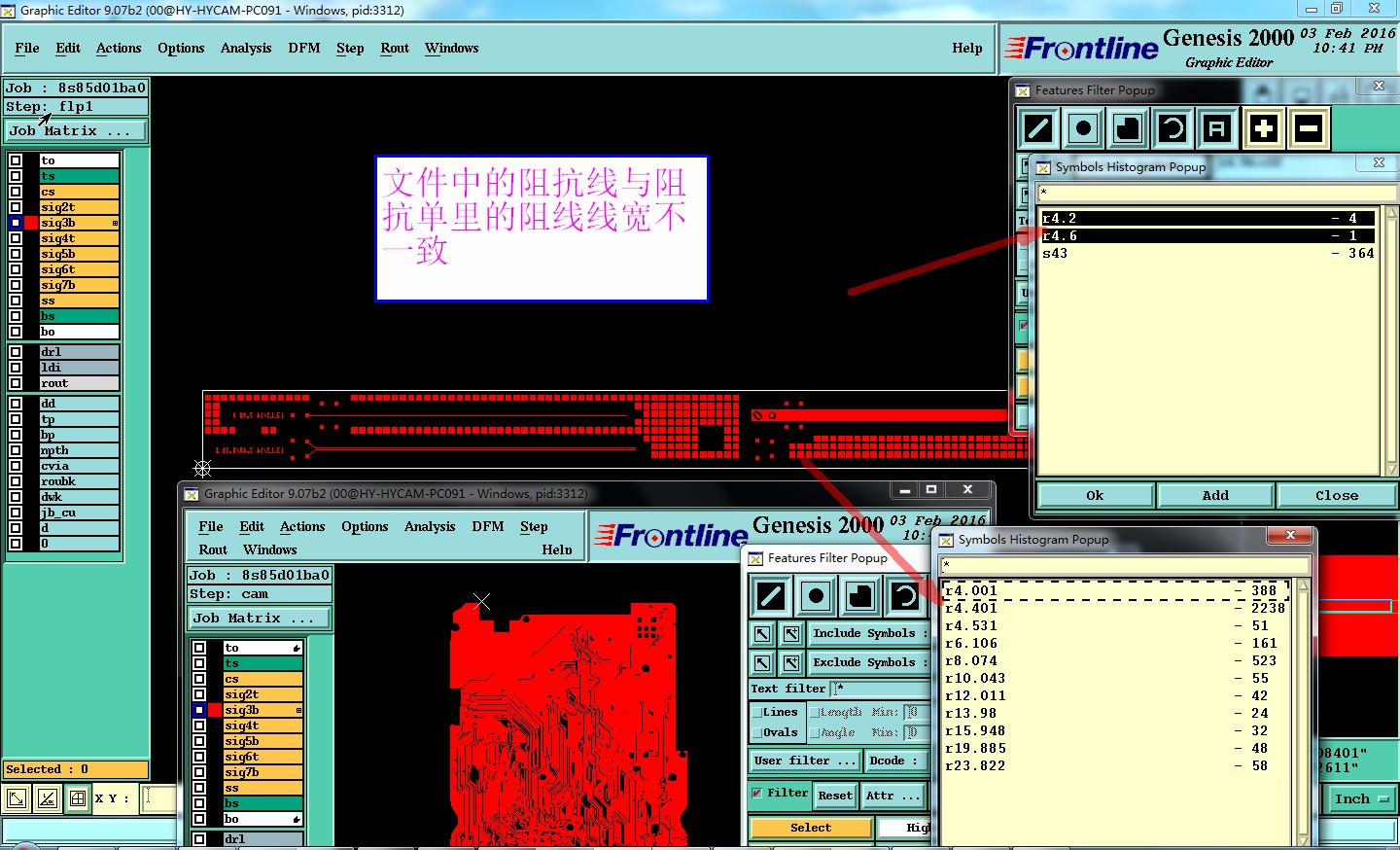The image size is (1400, 850).
Task: Click red color swatch of sig3b in main window
Action: 31,223
